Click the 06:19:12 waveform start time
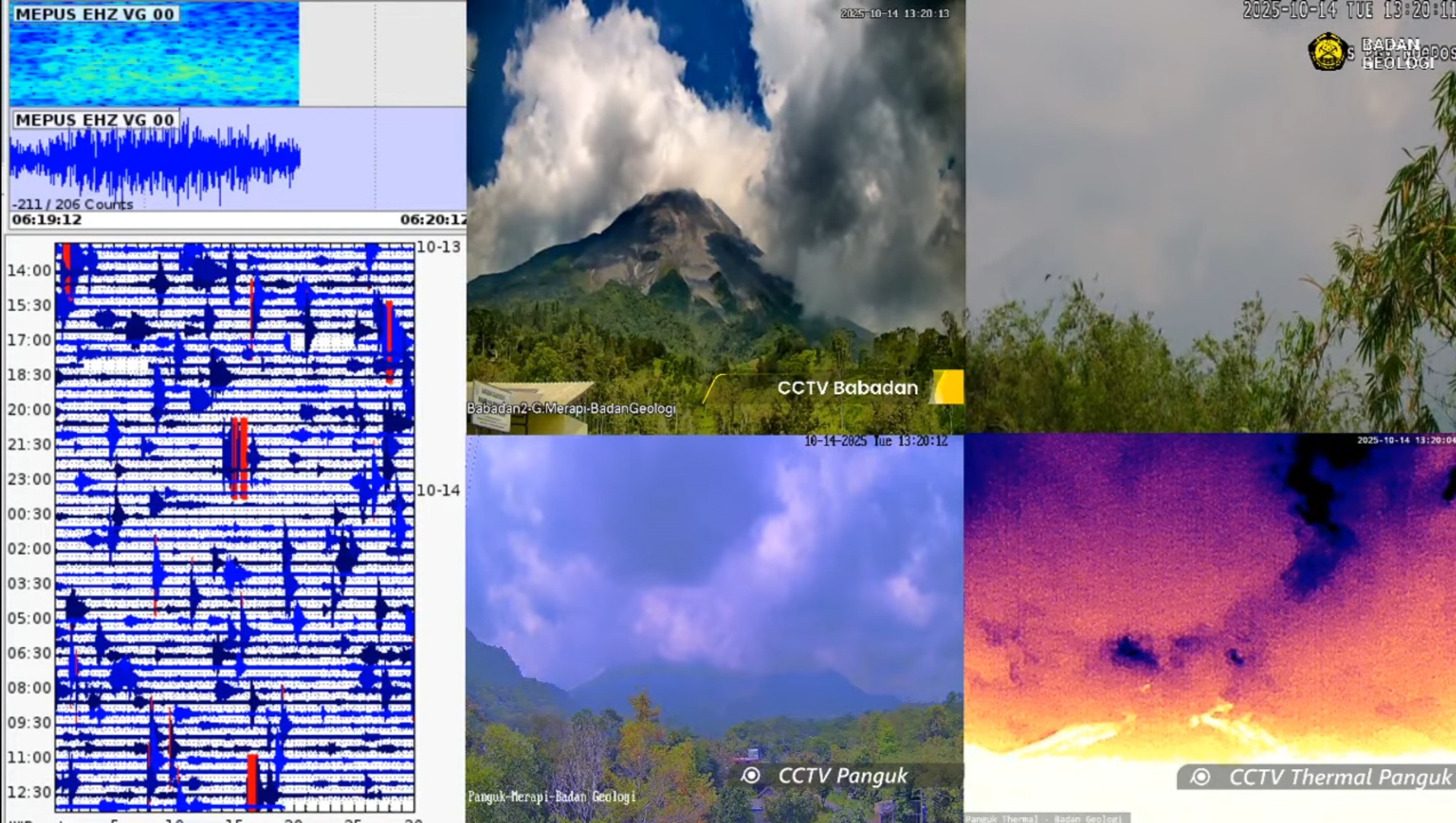The image size is (1456, 823). pyautogui.click(x=47, y=219)
